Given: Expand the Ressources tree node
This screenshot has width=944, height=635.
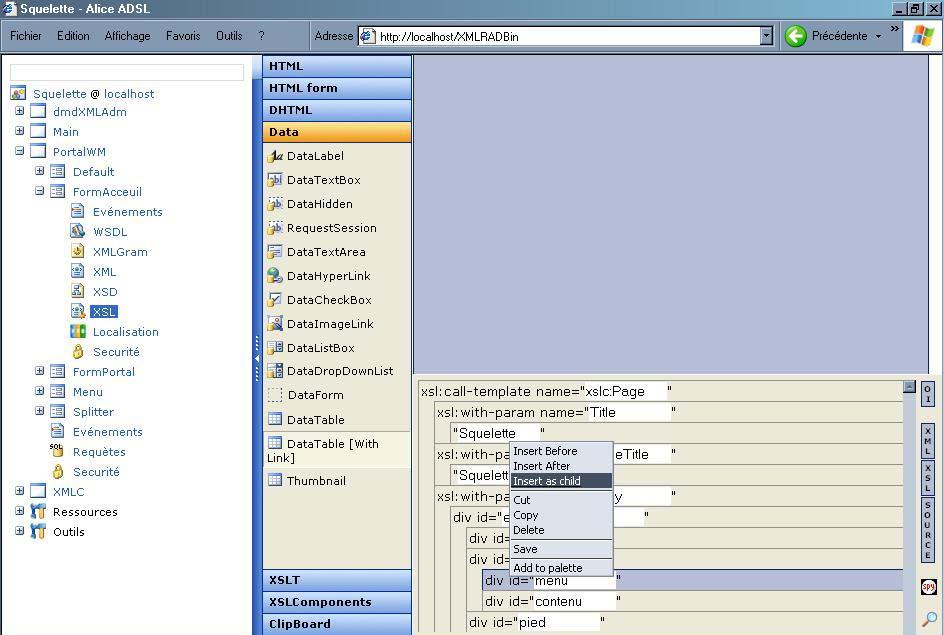Looking at the screenshot, I should 19,511.
